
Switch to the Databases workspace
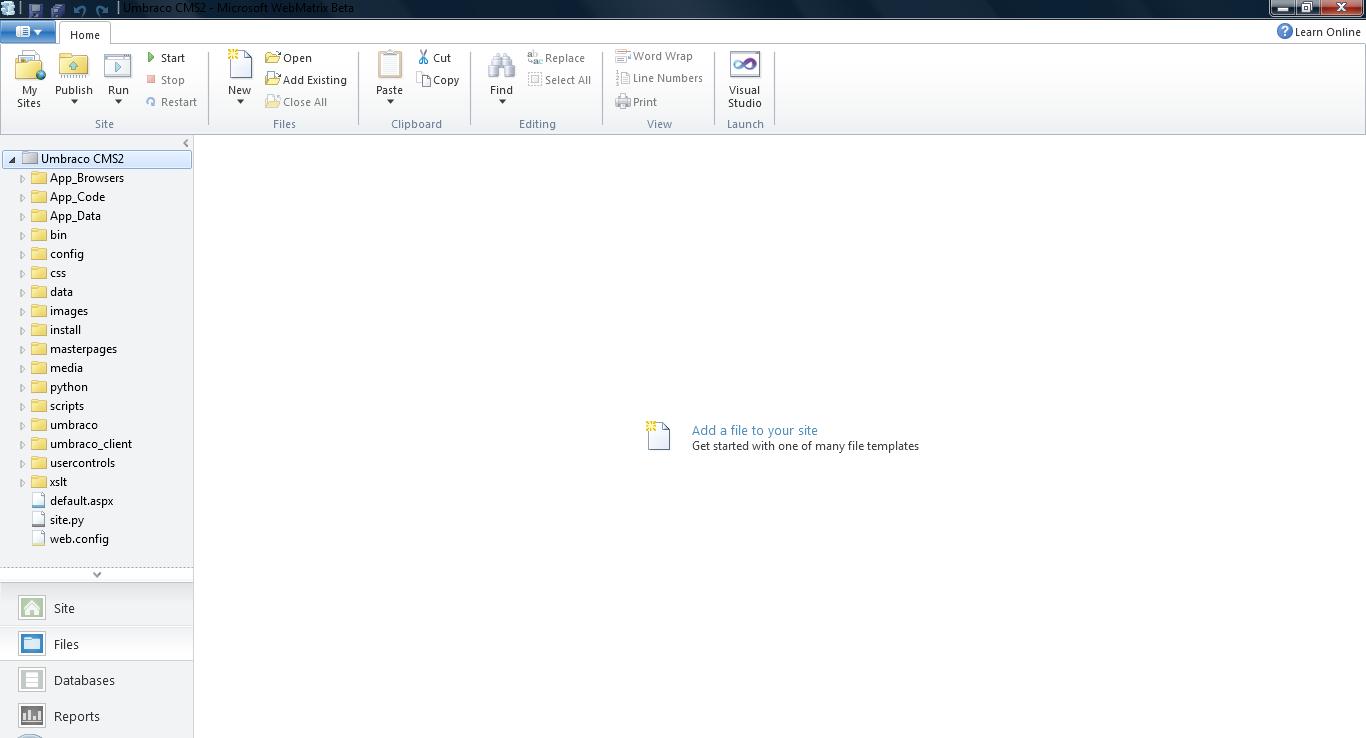(x=96, y=680)
